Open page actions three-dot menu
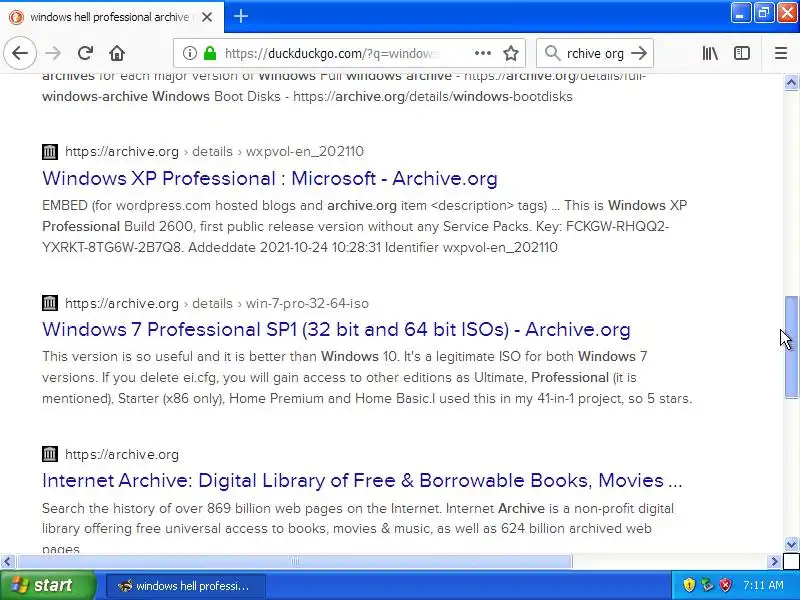The width and height of the screenshot is (800, 600). (x=482, y=53)
